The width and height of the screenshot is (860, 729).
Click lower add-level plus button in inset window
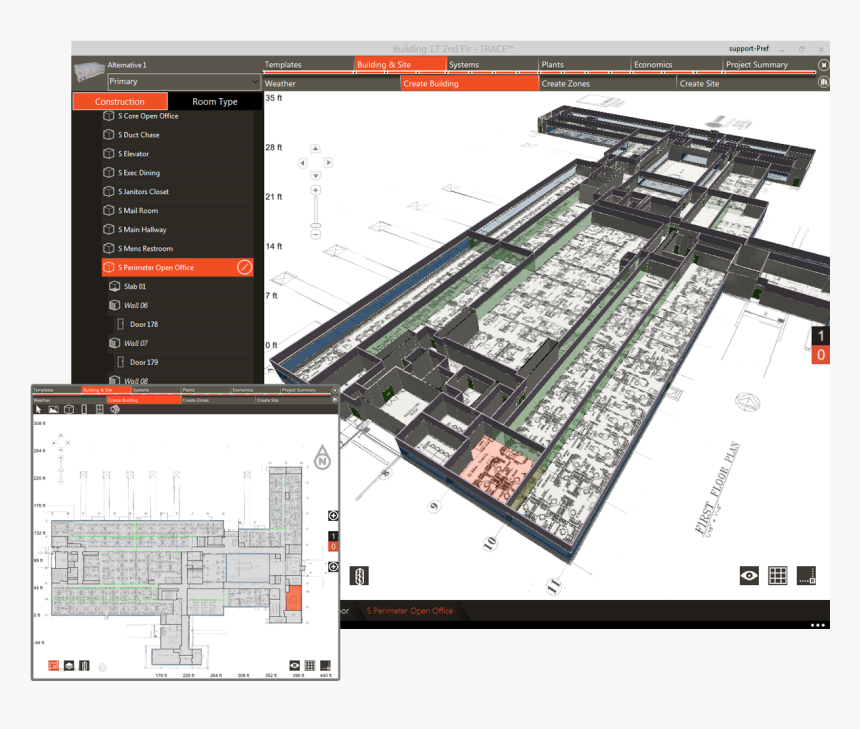tap(333, 567)
